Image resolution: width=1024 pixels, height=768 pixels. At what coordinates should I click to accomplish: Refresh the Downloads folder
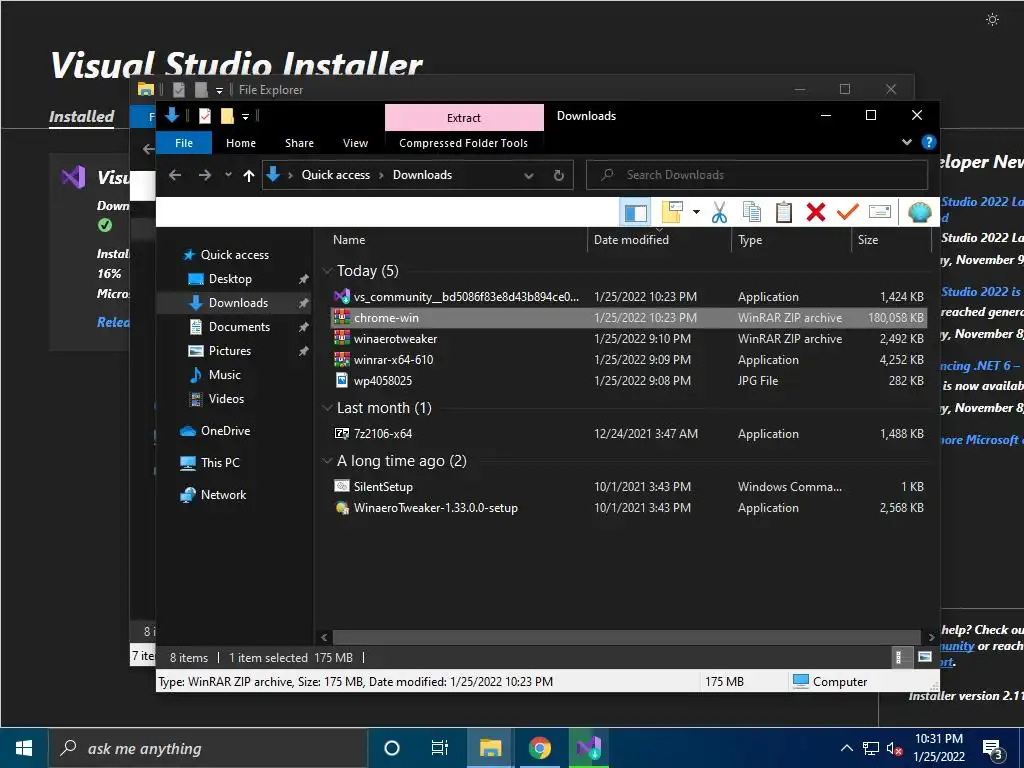558,175
